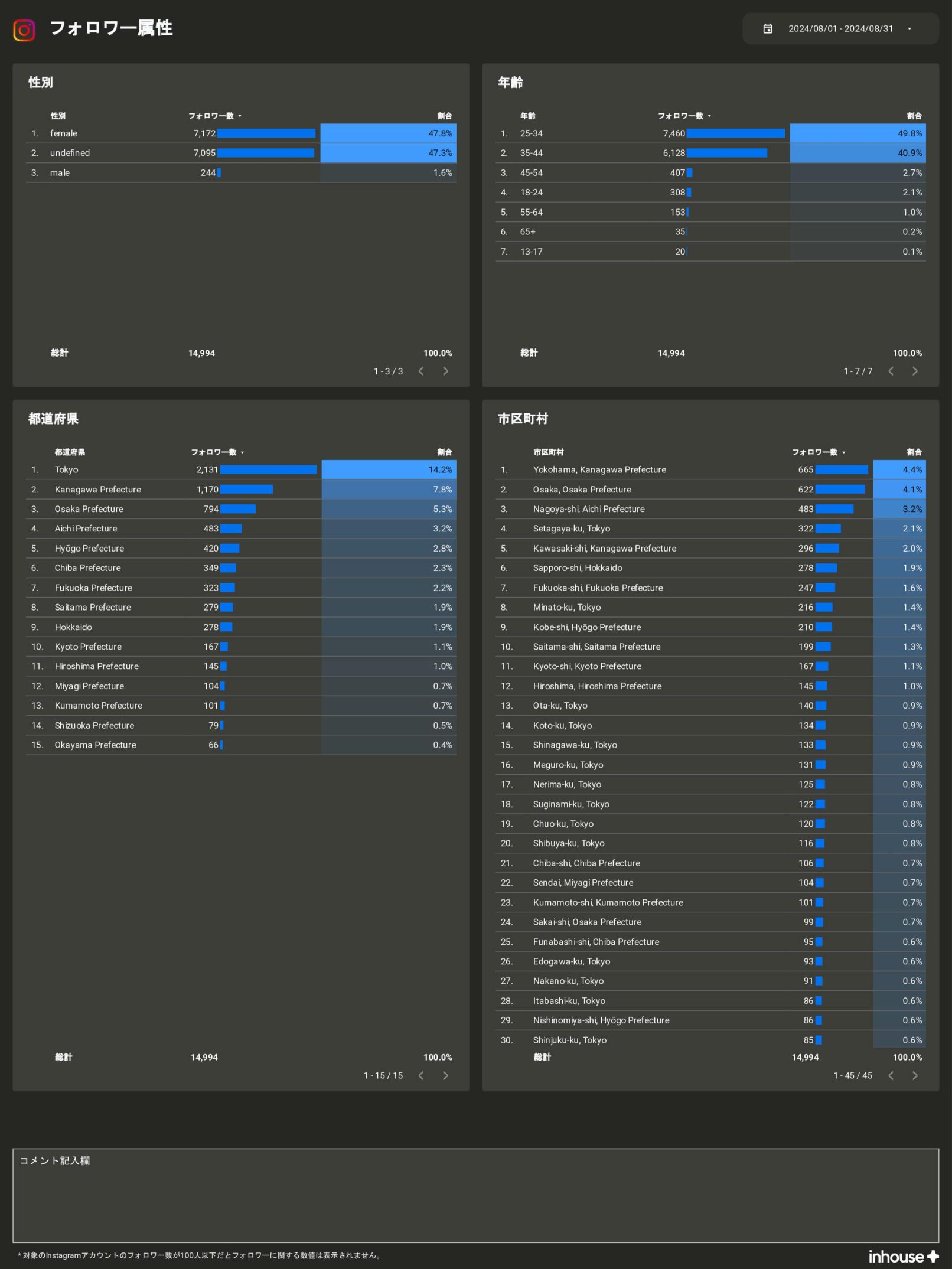The image size is (952, 1269).
Task: Go to previous page in 都道府県 table
Action: pyautogui.click(x=421, y=1075)
